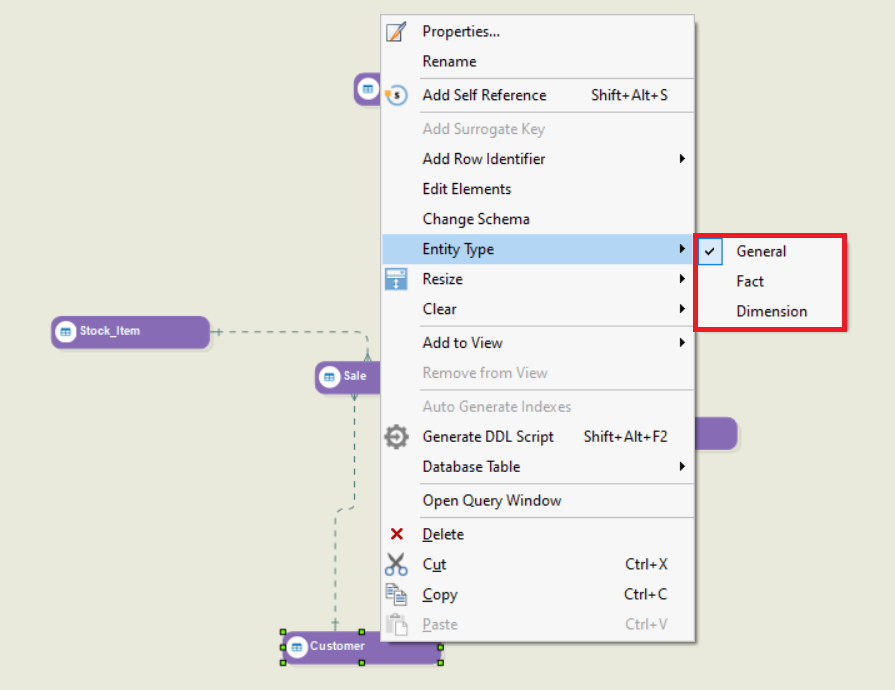Click the Properties pencil icon
This screenshot has width=895, height=690.
tap(396, 31)
